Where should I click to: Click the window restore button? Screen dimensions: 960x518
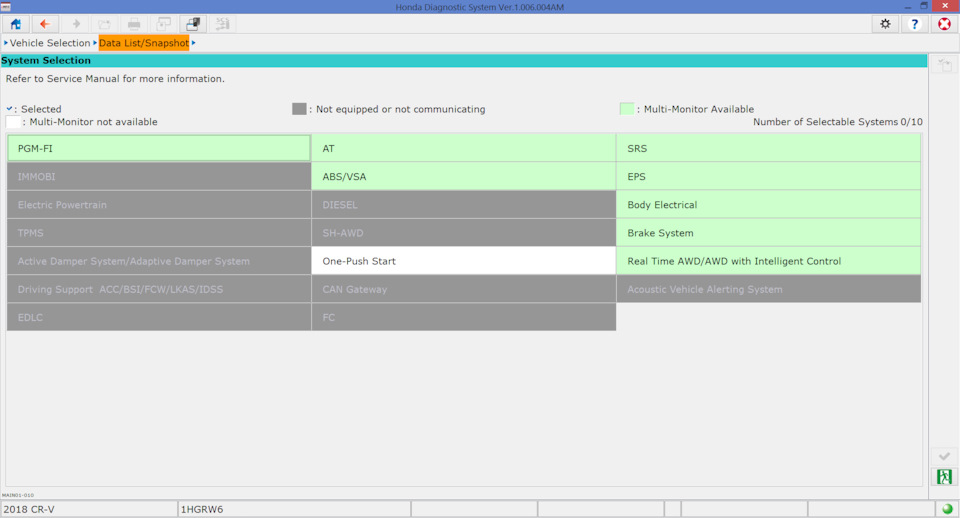click(x=924, y=6)
